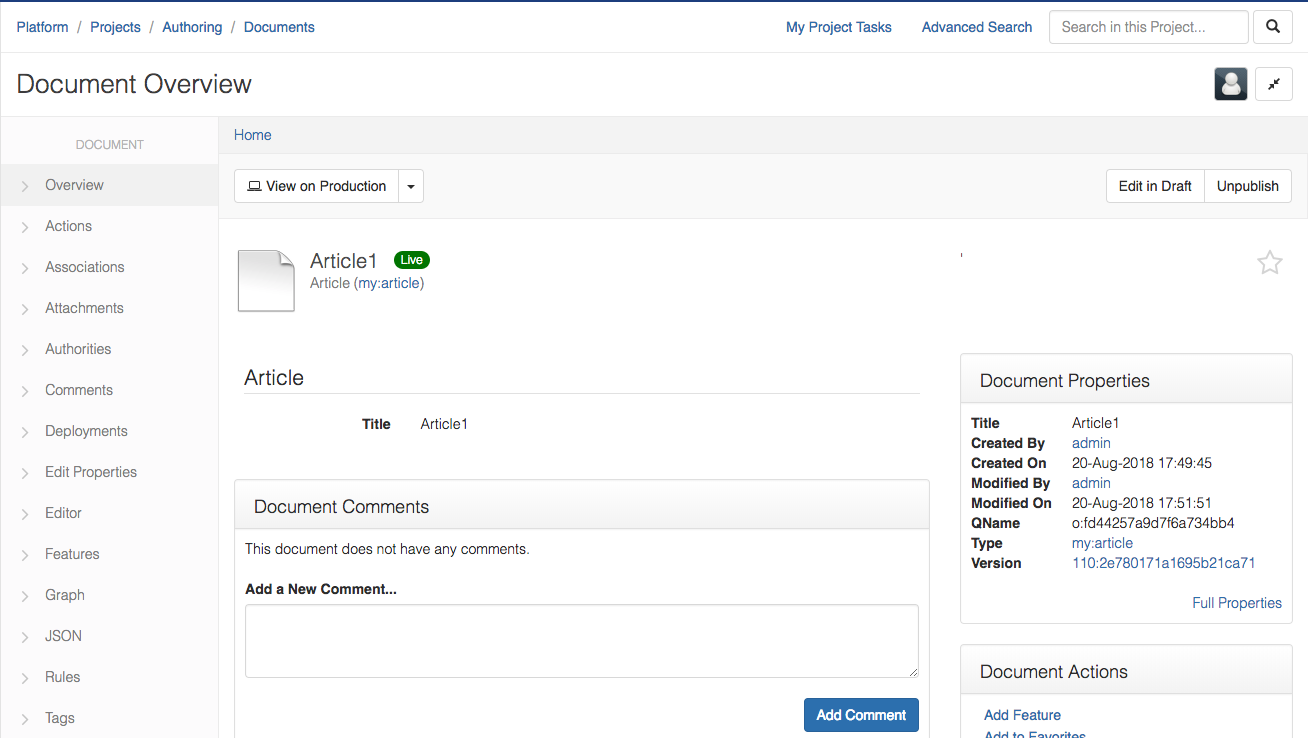Viewport: 1308px width, 738px height.
Task: Open Advanced Search link
Action: (x=976, y=27)
